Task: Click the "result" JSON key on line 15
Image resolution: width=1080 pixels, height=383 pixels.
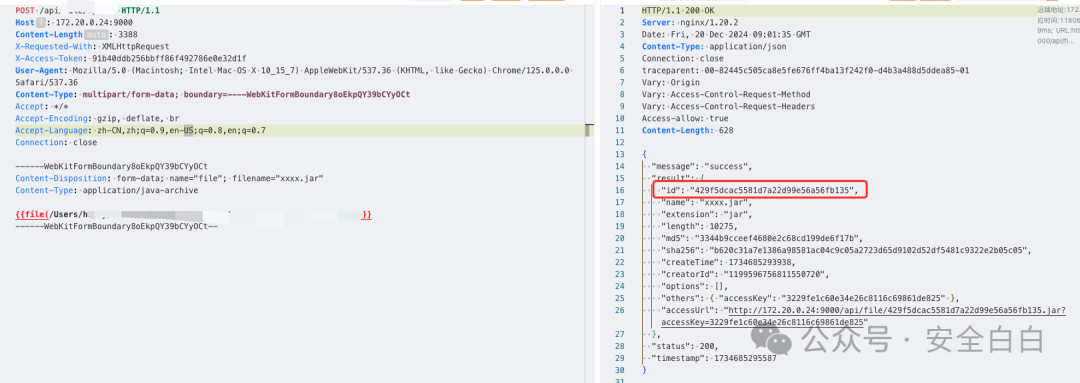Action: [x=669, y=178]
